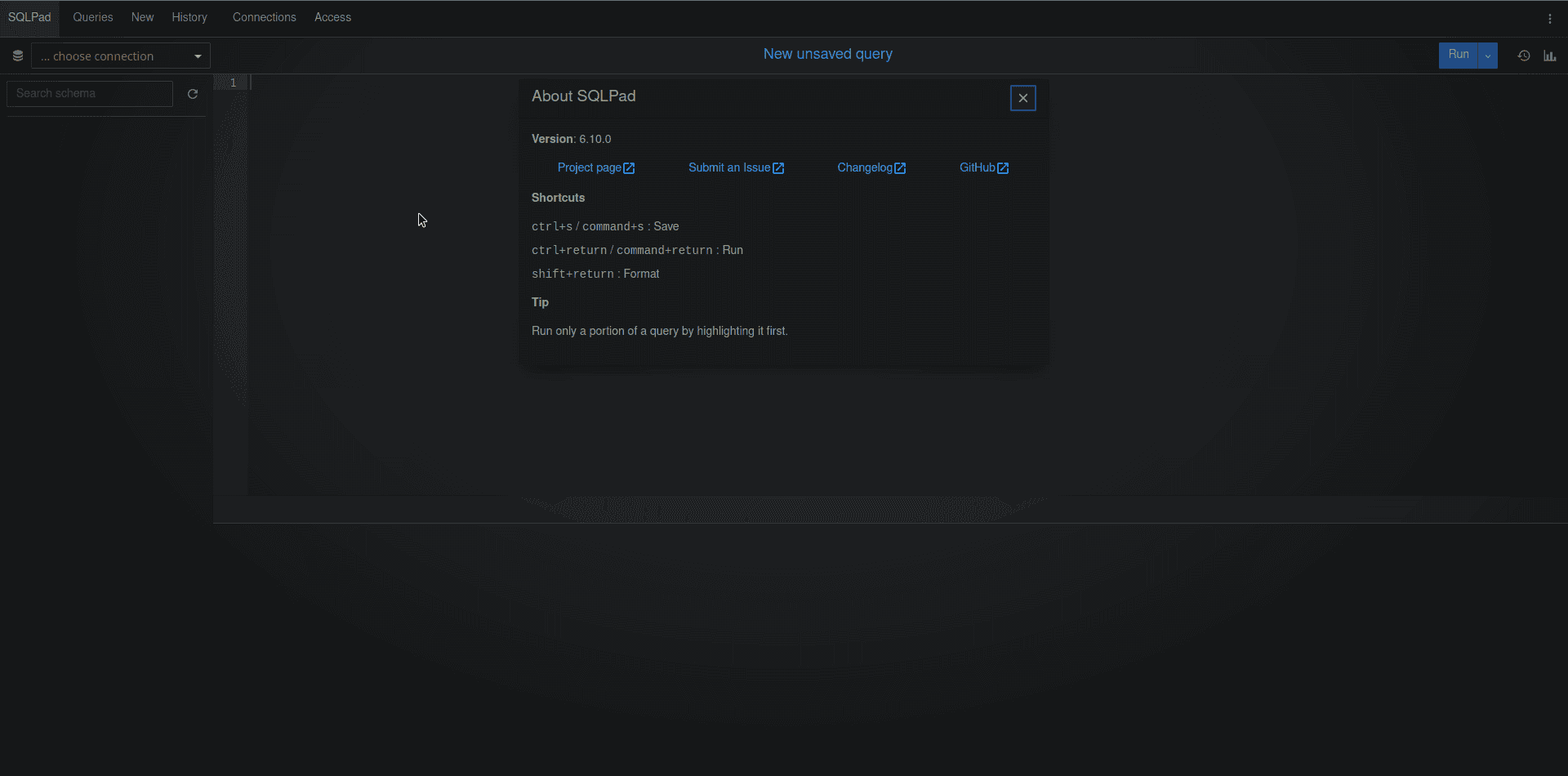1568x776 pixels.
Task: Expand the choose connection dropdown
Action: tap(121, 56)
